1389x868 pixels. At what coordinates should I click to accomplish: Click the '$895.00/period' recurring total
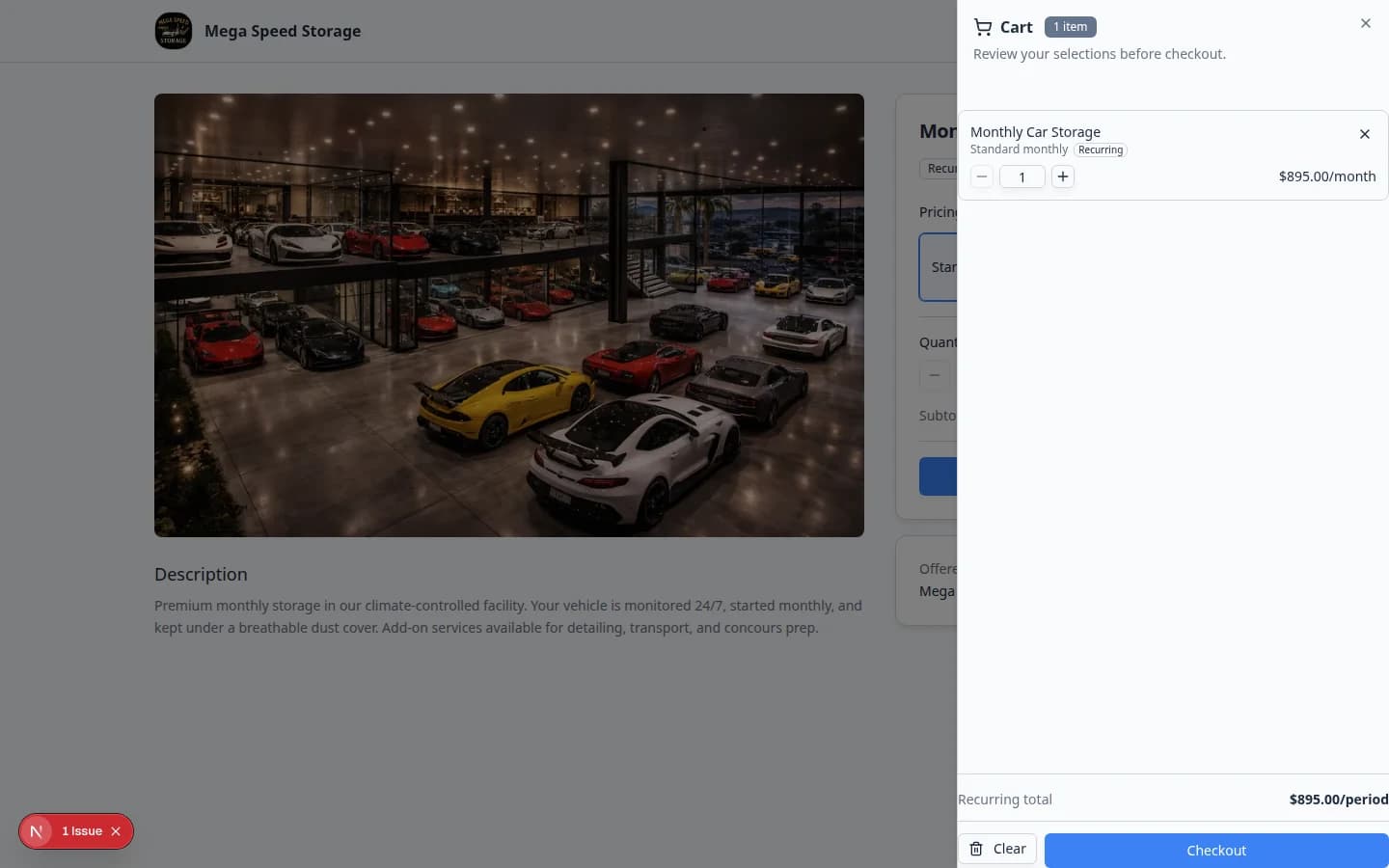coord(1339,800)
